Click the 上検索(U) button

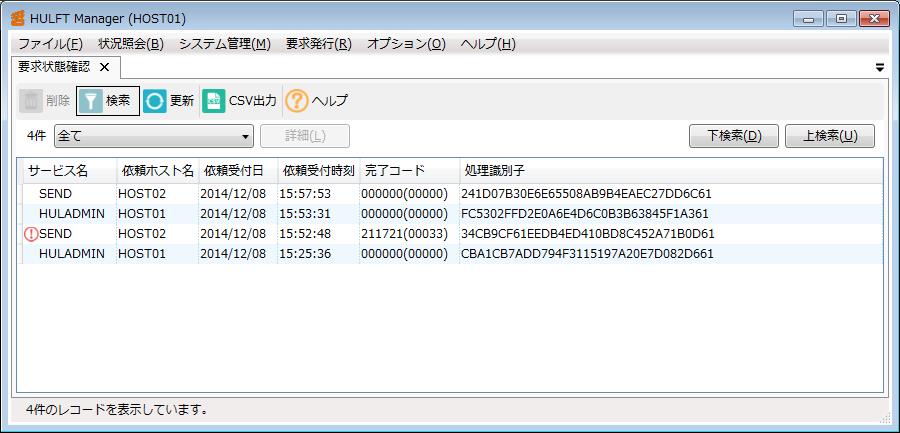point(830,136)
